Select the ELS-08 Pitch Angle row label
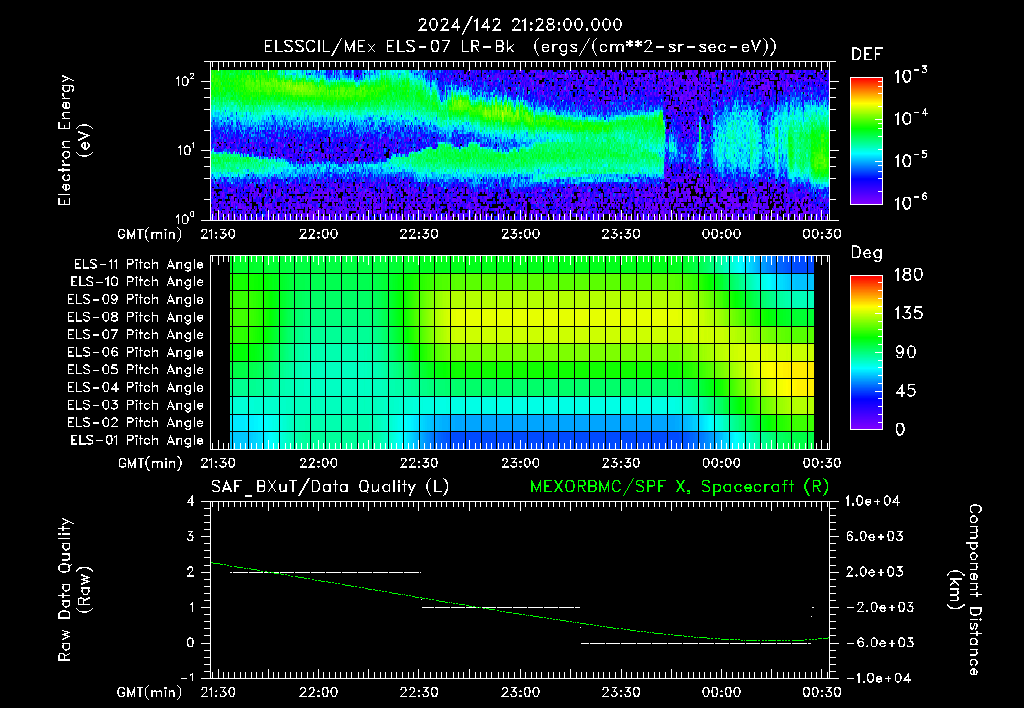The image size is (1024, 708). (135, 317)
